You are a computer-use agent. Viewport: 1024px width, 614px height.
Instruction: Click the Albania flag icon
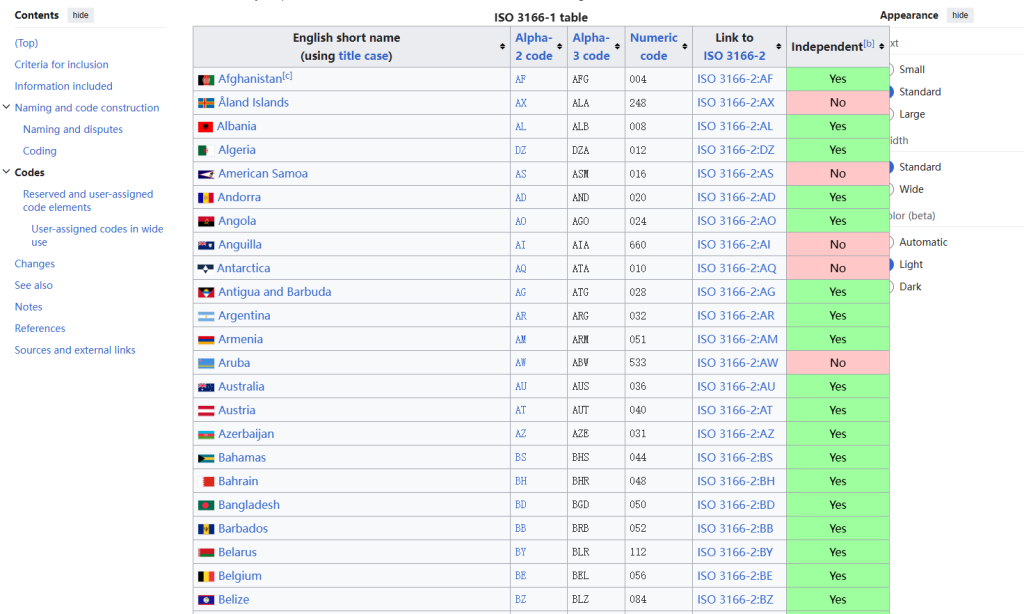[206, 127]
